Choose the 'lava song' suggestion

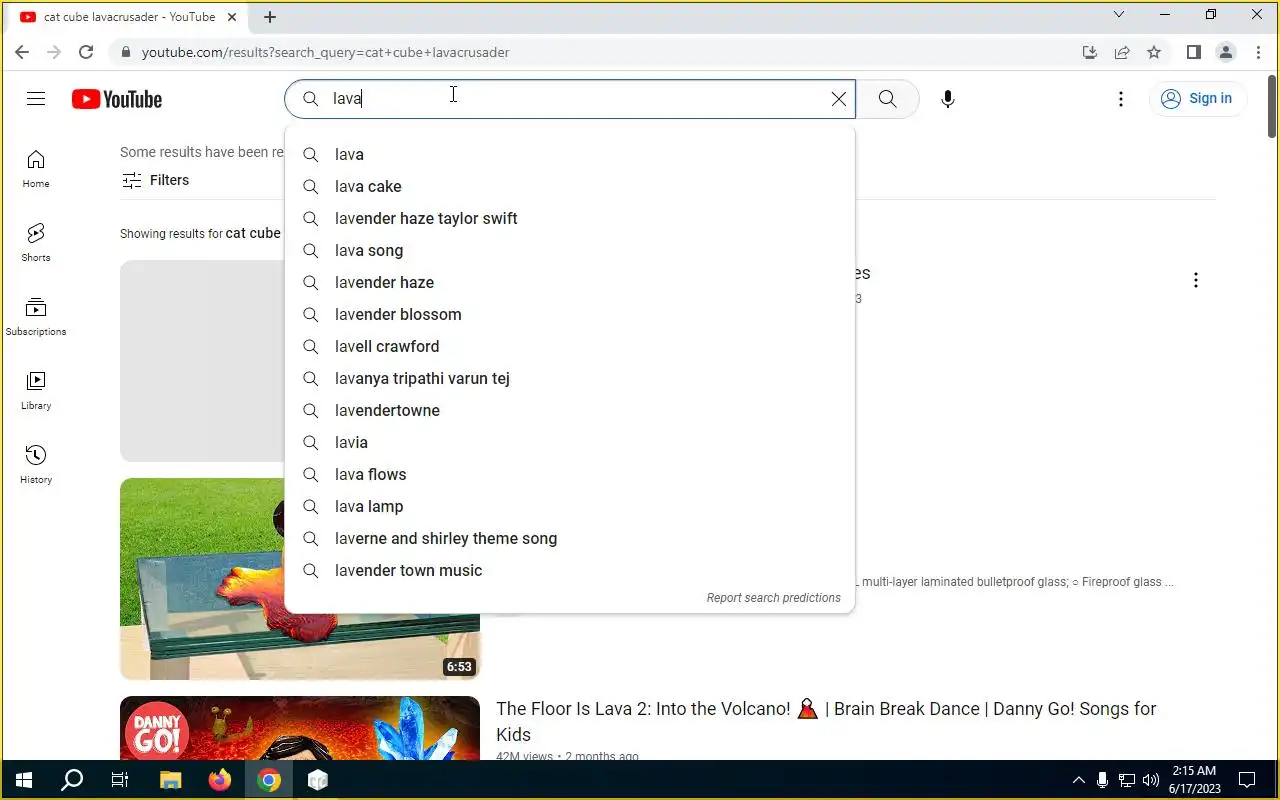pyautogui.click(x=570, y=250)
